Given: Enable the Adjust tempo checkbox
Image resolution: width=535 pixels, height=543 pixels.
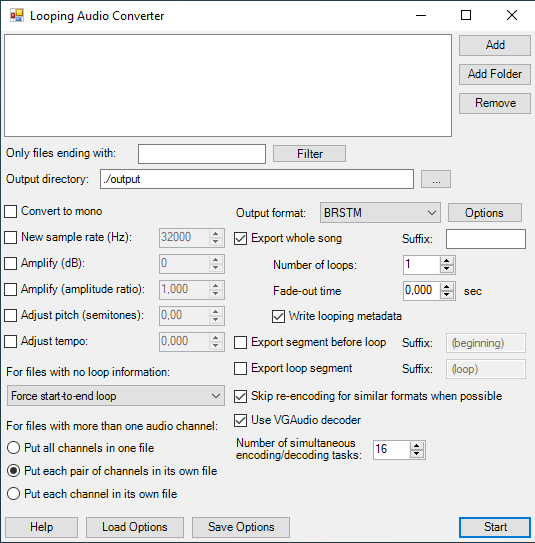Looking at the screenshot, I should click(10, 341).
